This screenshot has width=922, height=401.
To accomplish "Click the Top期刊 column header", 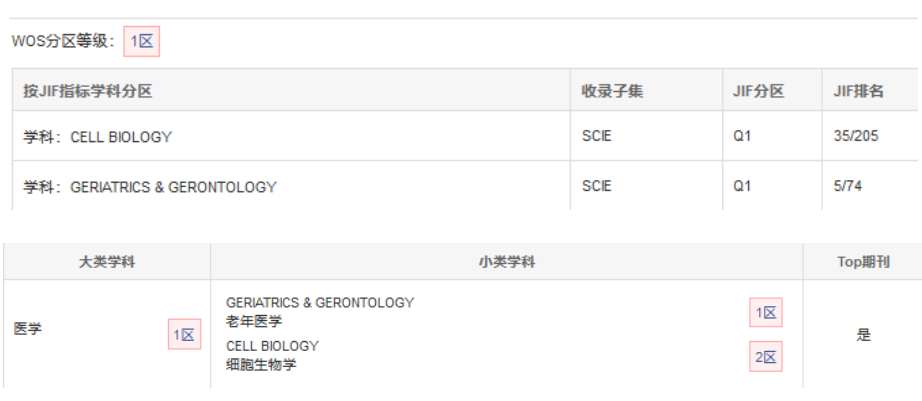I will click(x=862, y=262).
